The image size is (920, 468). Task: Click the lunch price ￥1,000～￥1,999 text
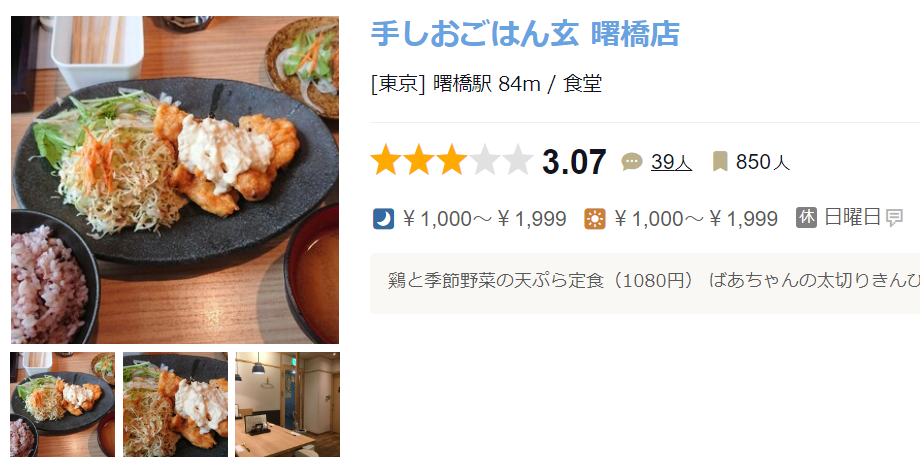point(695,219)
